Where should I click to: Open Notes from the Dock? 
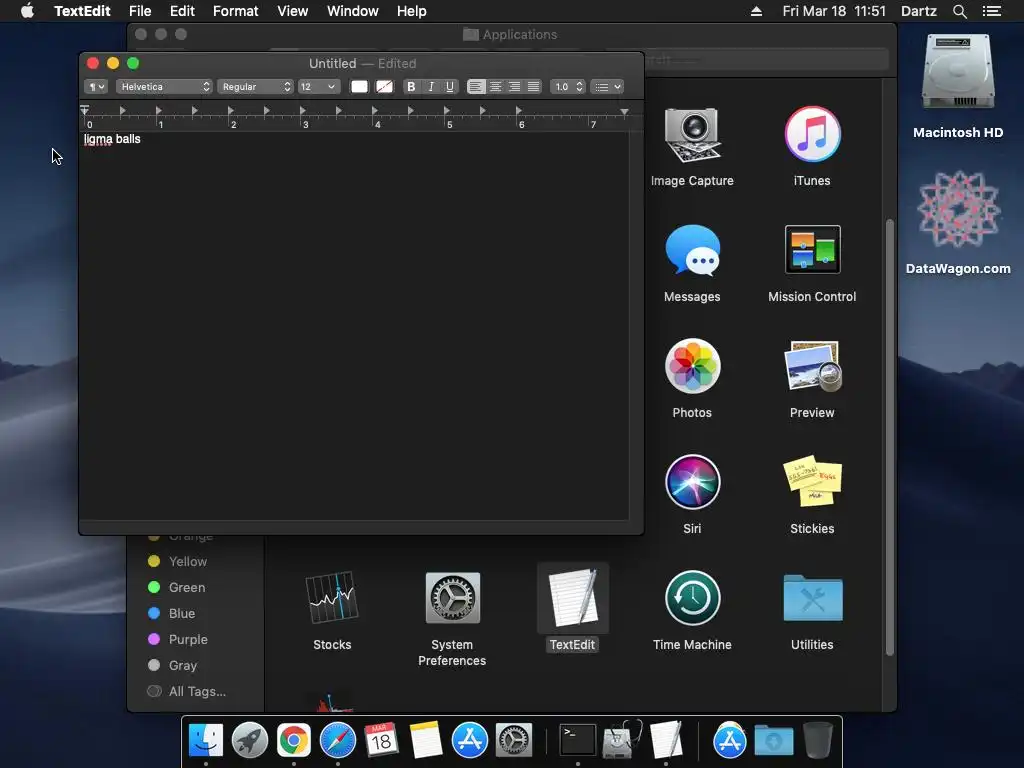pyautogui.click(x=426, y=741)
